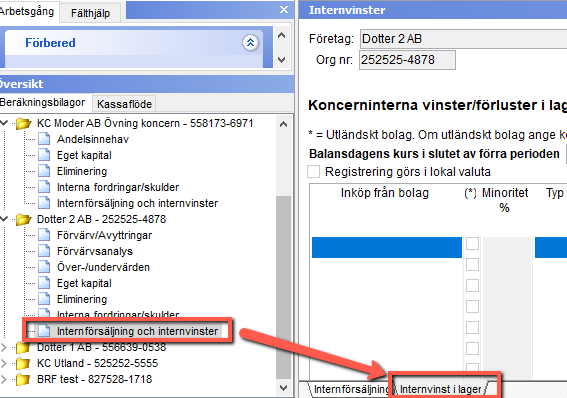The width and height of the screenshot is (567, 398).
Task: Click the Minoritet % cell in first row
Action: click(506, 248)
